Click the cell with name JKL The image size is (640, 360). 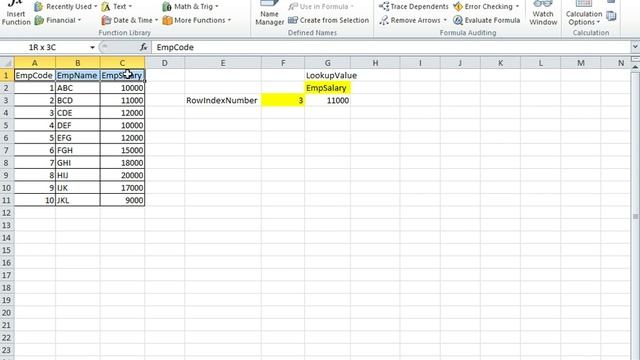coord(78,200)
